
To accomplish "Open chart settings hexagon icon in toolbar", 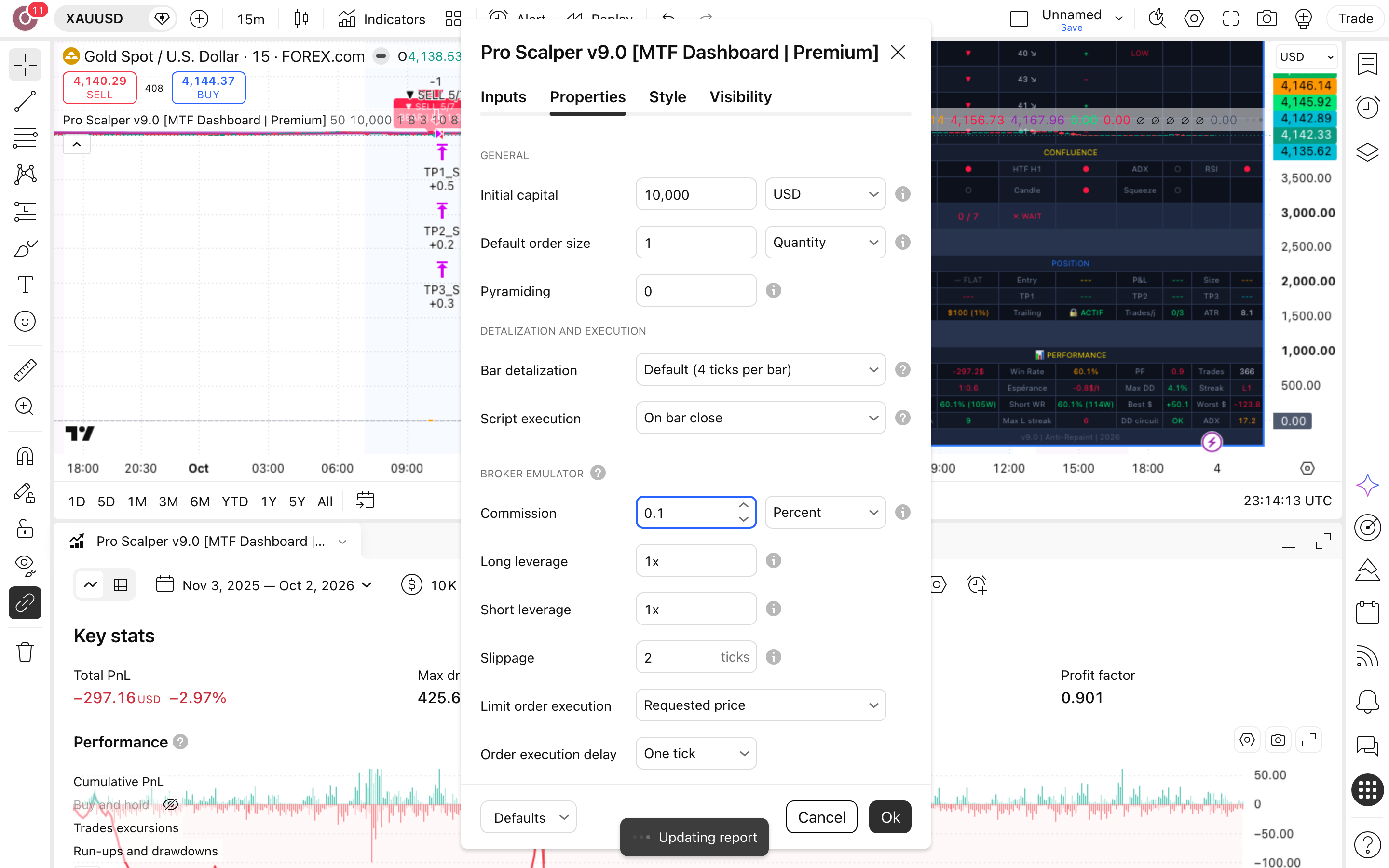I will [x=1194, y=19].
